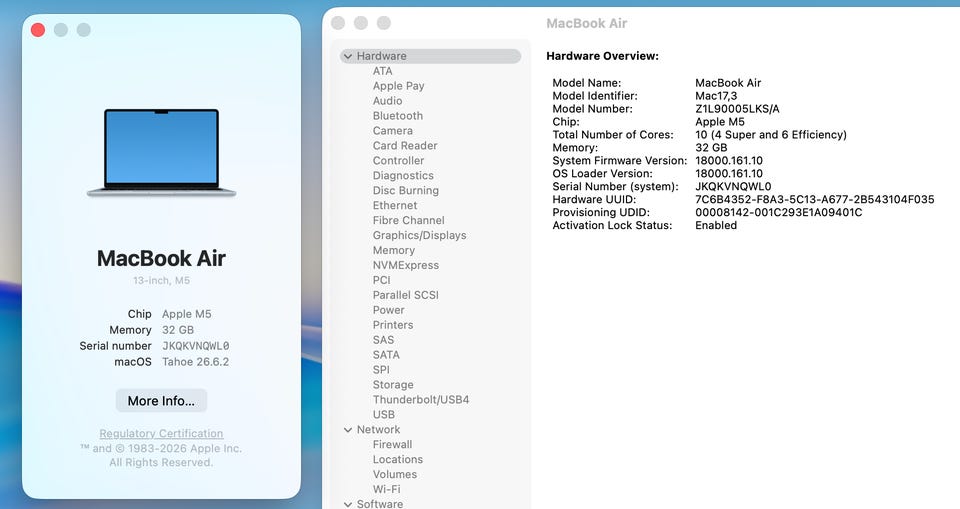The height and width of the screenshot is (509, 960).
Task: Click Provisioning UDID value 00008142-001C293E1A09401C
Action: point(778,212)
